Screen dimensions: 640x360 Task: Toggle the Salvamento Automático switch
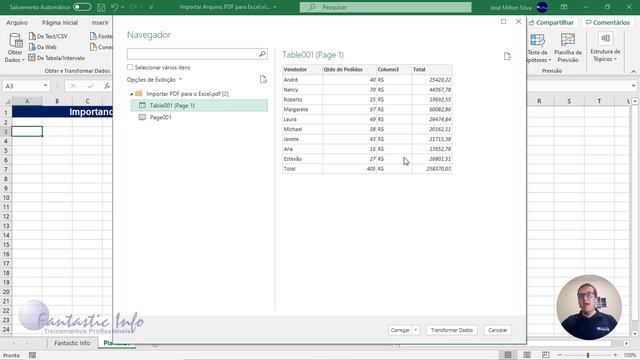coord(82,7)
